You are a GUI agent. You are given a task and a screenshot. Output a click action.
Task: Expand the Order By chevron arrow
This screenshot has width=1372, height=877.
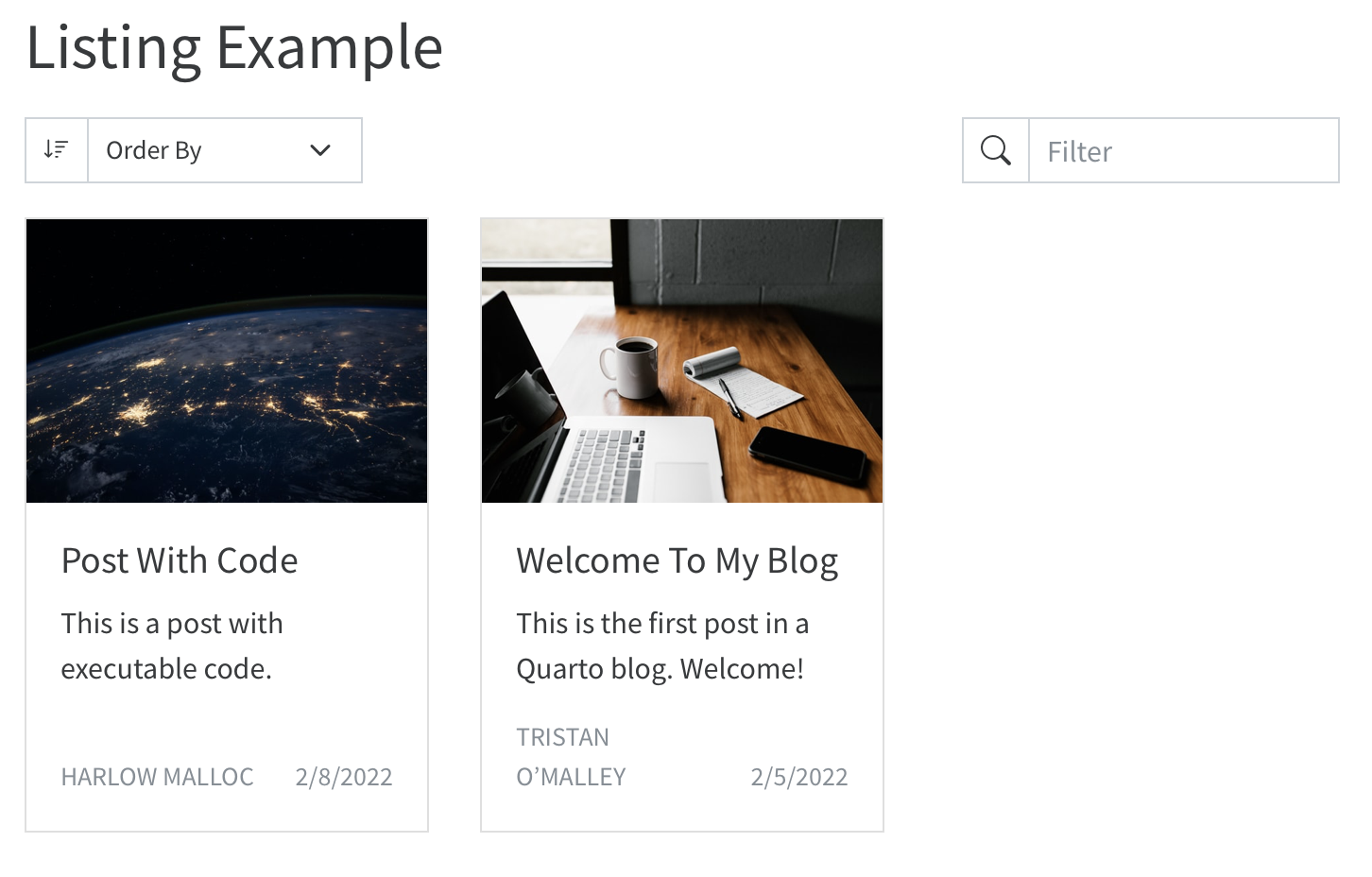click(320, 149)
